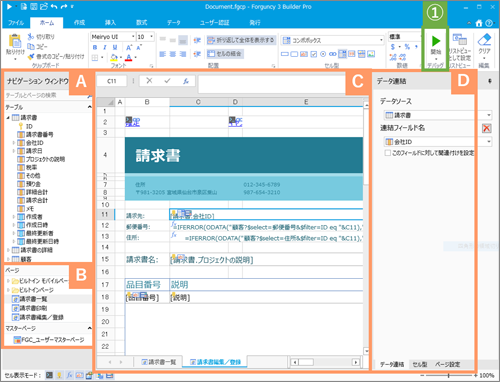Open the データソース 請求書 dropdown
500x382 pixels.
click(x=489, y=115)
